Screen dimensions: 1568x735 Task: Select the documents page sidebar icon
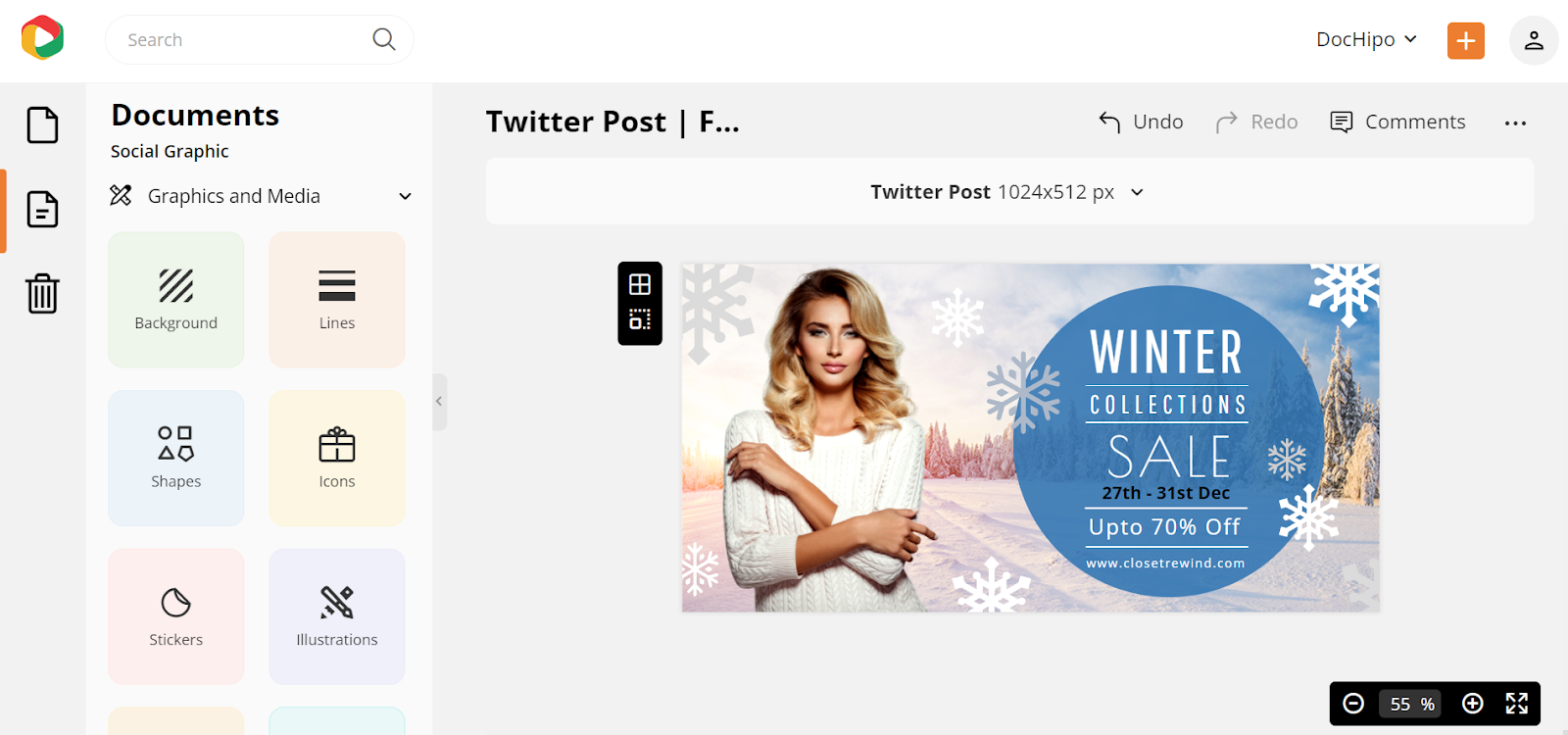(x=42, y=210)
